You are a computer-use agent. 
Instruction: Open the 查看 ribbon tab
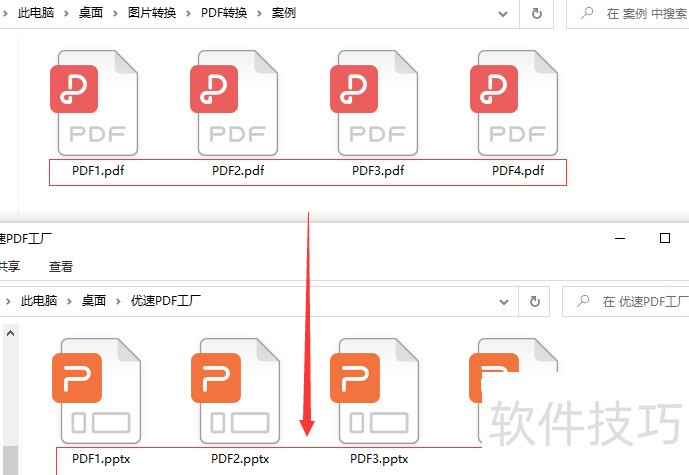(61, 266)
